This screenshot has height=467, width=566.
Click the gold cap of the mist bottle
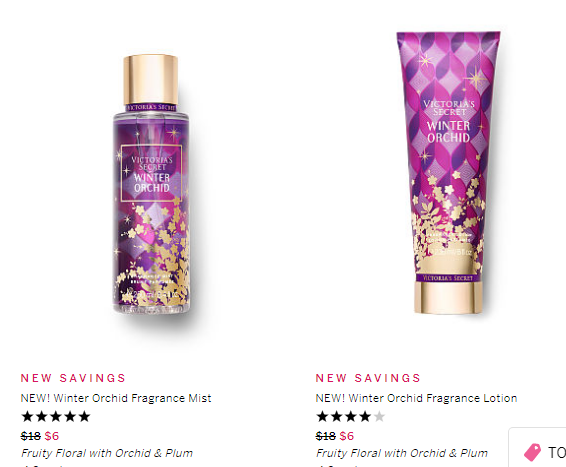point(151,79)
